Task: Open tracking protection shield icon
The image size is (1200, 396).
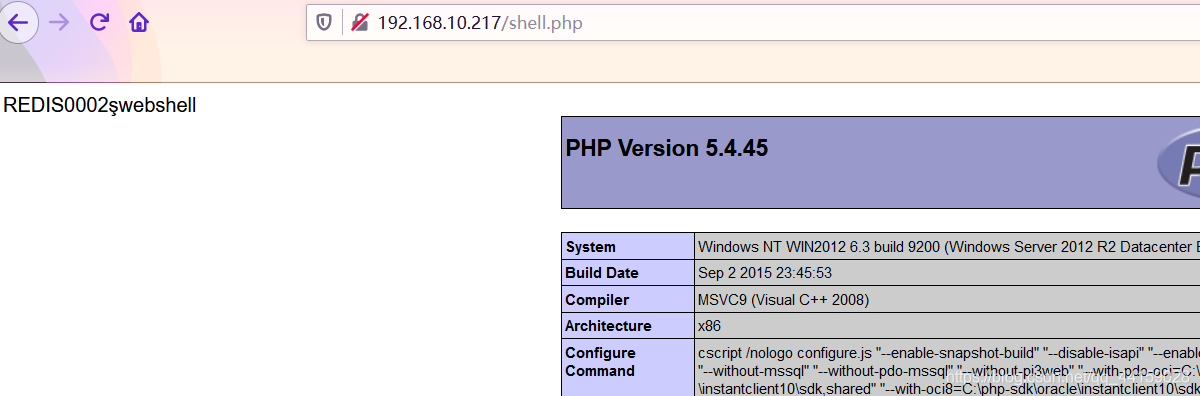Action: coord(324,22)
